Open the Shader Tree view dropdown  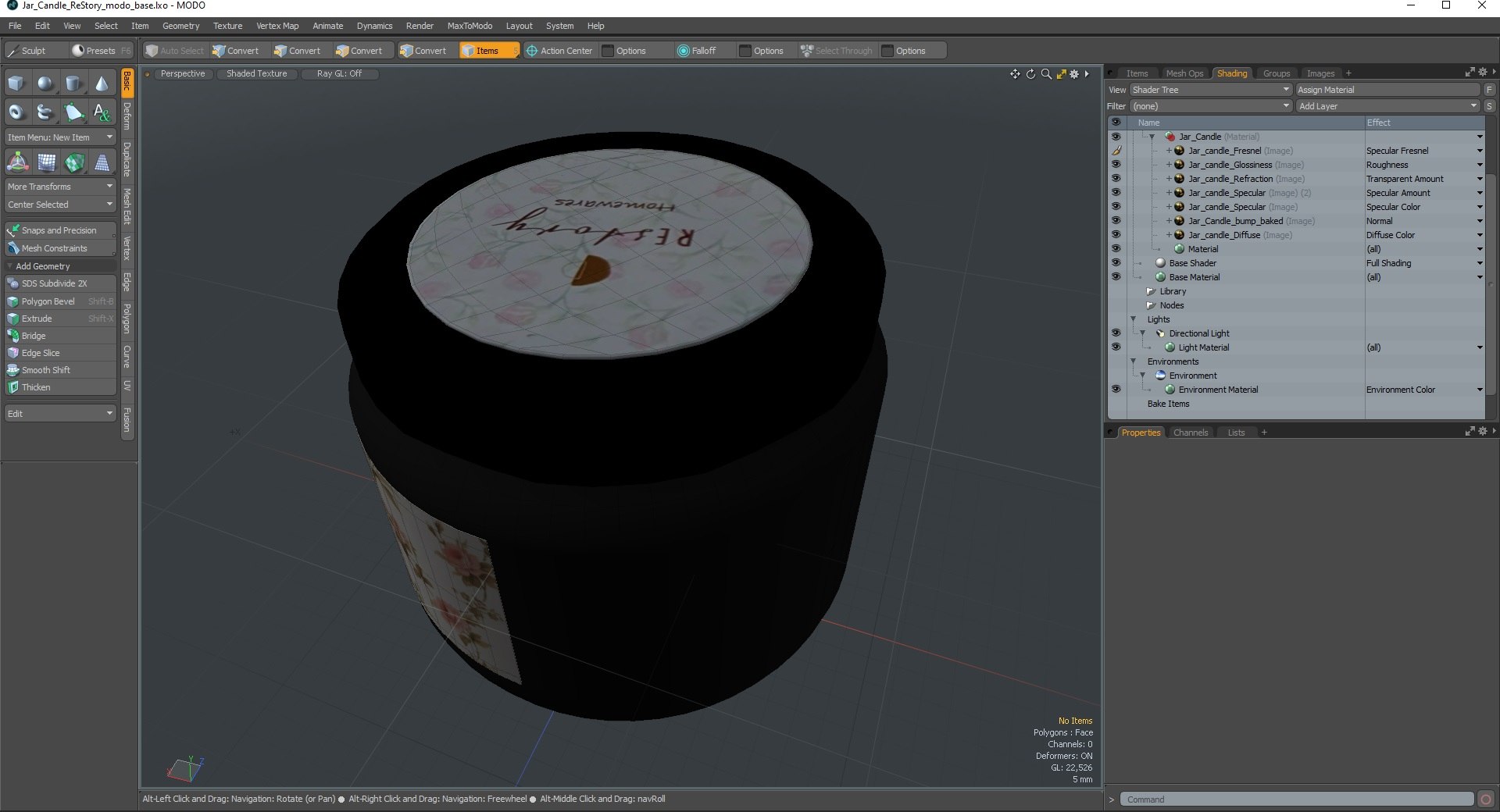point(1210,90)
